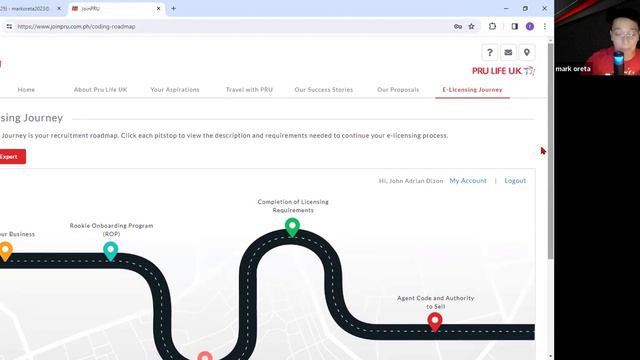This screenshot has width=640, height=360.
Task: Click 'Rookie Onboarding Program (ROP)' label
Action: (111, 230)
